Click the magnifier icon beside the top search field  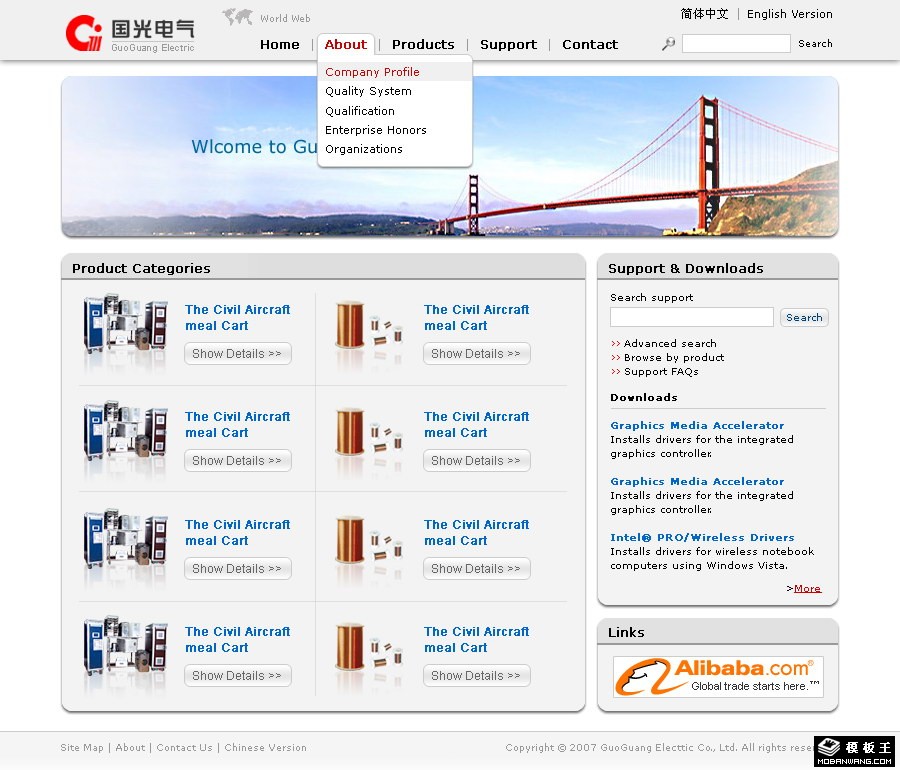668,44
